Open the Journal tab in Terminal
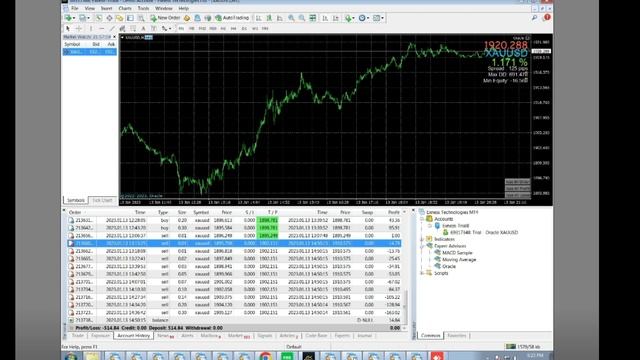 click(364, 336)
